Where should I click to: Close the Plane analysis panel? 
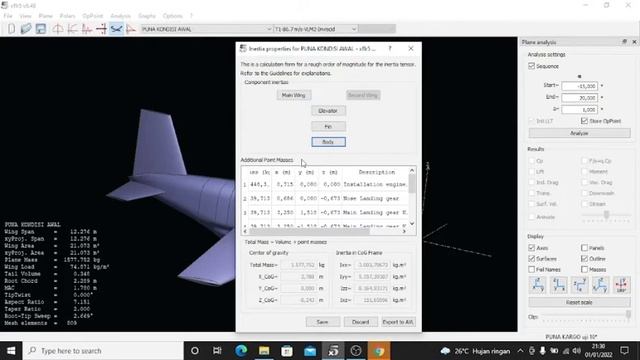point(634,42)
